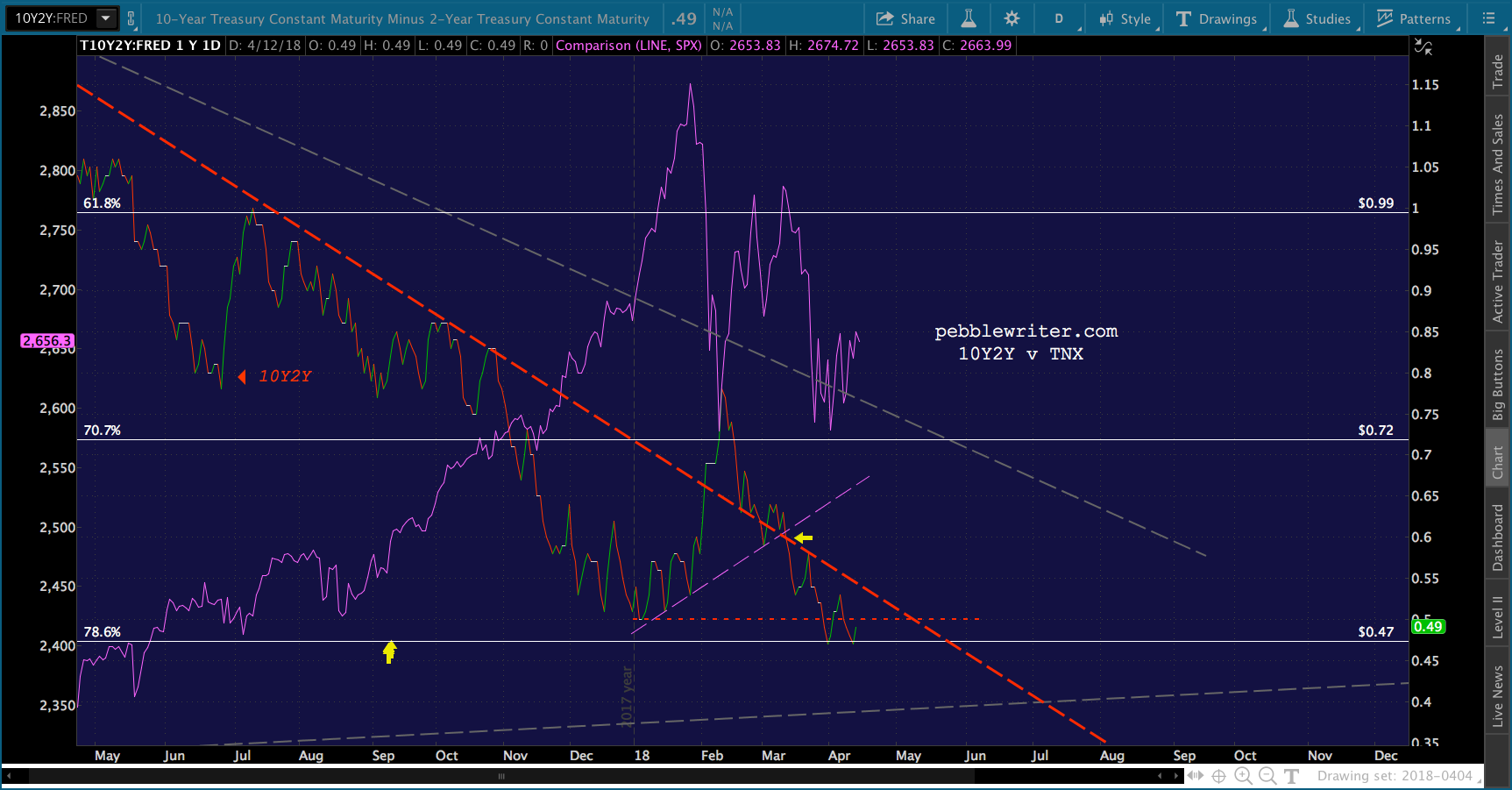Click the pebblewriter.com text annotation
Image resolution: width=1512 pixels, height=790 pixels.
pyautogui.click(x=1026, y=331)
